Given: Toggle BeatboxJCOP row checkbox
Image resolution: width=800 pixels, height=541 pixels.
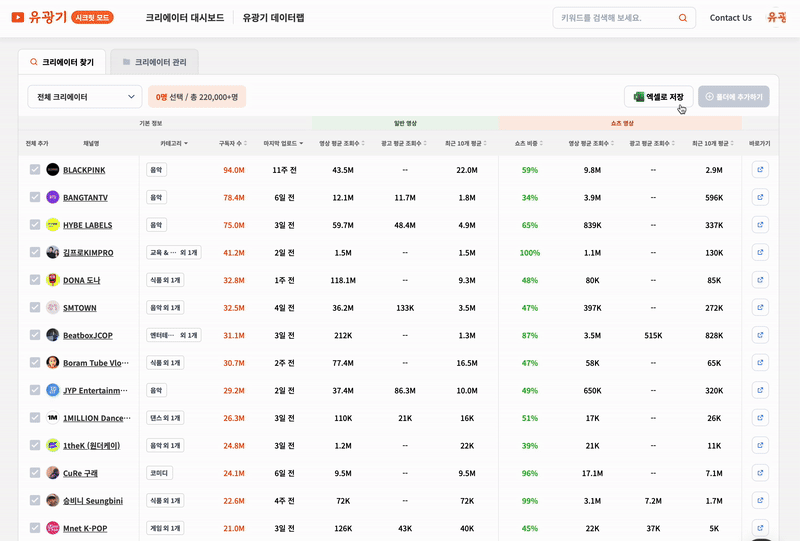Looking at the screenshot, I should (35, 335).
